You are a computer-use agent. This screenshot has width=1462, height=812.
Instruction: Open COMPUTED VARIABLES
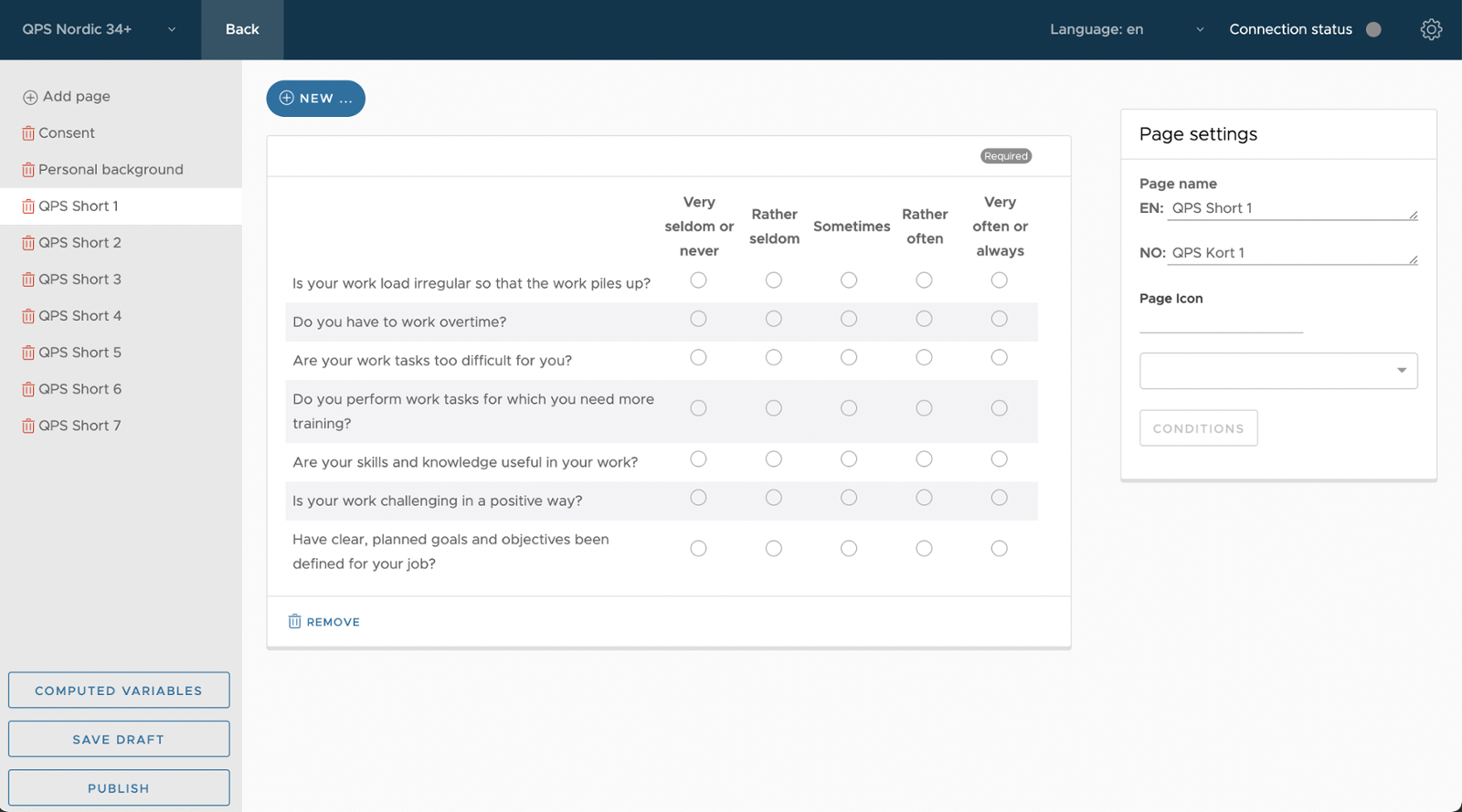click(x=119, y=691)
